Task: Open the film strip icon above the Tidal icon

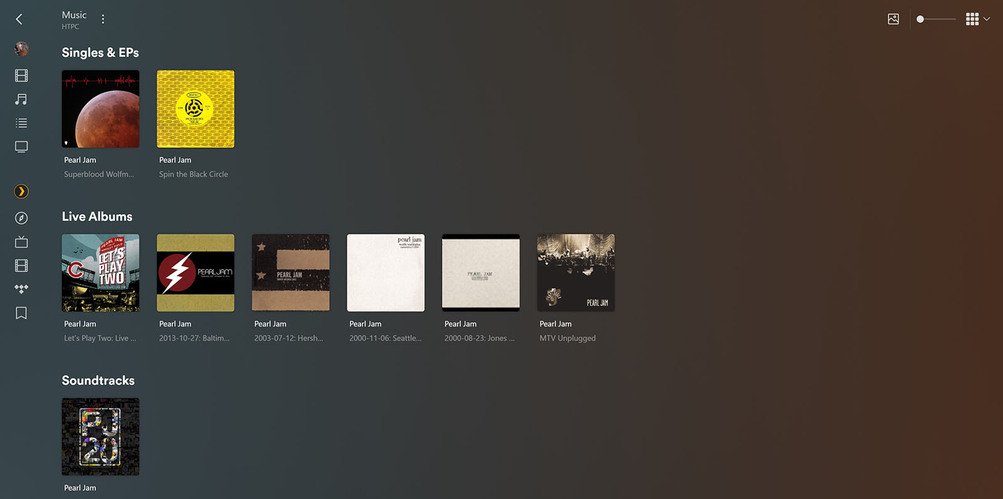Action: pos(21,265)
